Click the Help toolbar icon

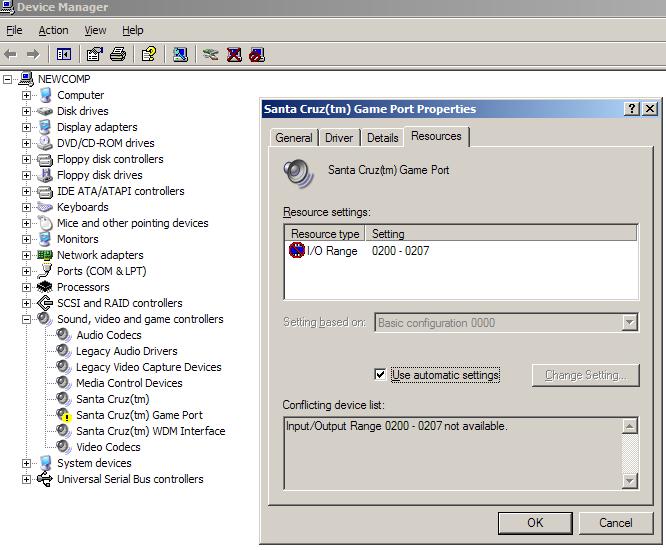pyautogui.click(x=149, y=54)
